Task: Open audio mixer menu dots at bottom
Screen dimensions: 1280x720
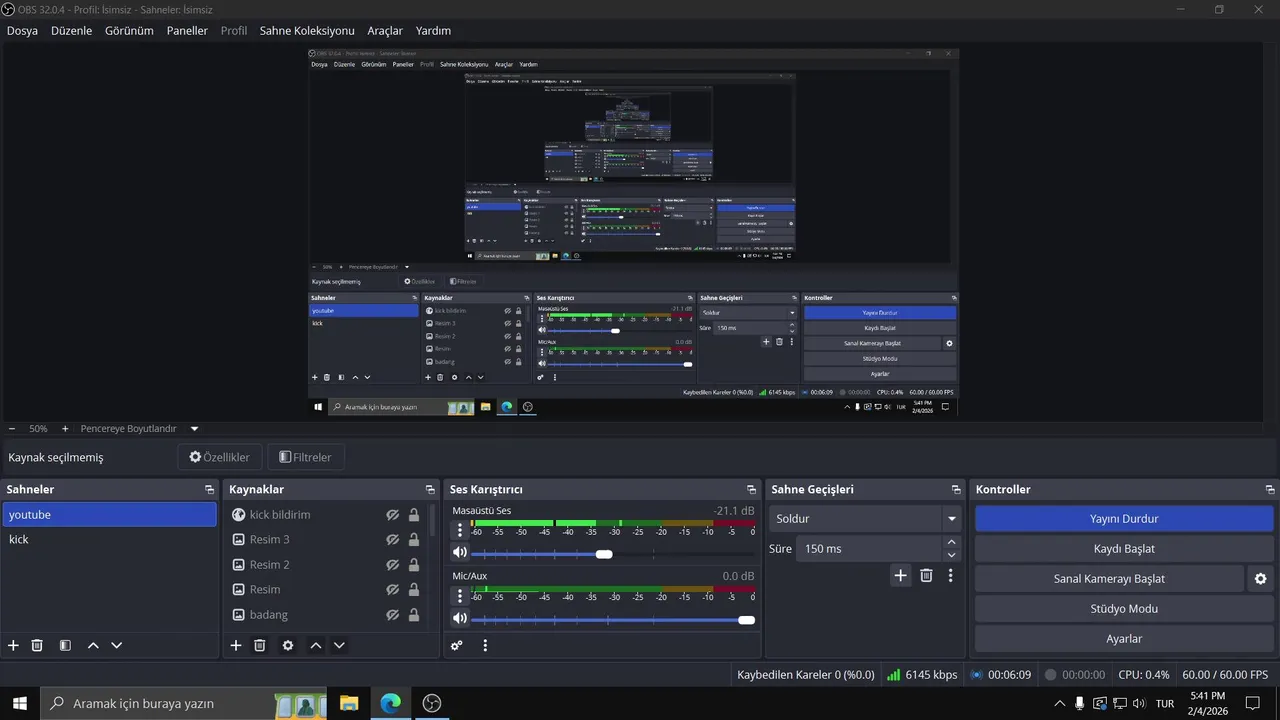Action: click(x=485, y=646)
